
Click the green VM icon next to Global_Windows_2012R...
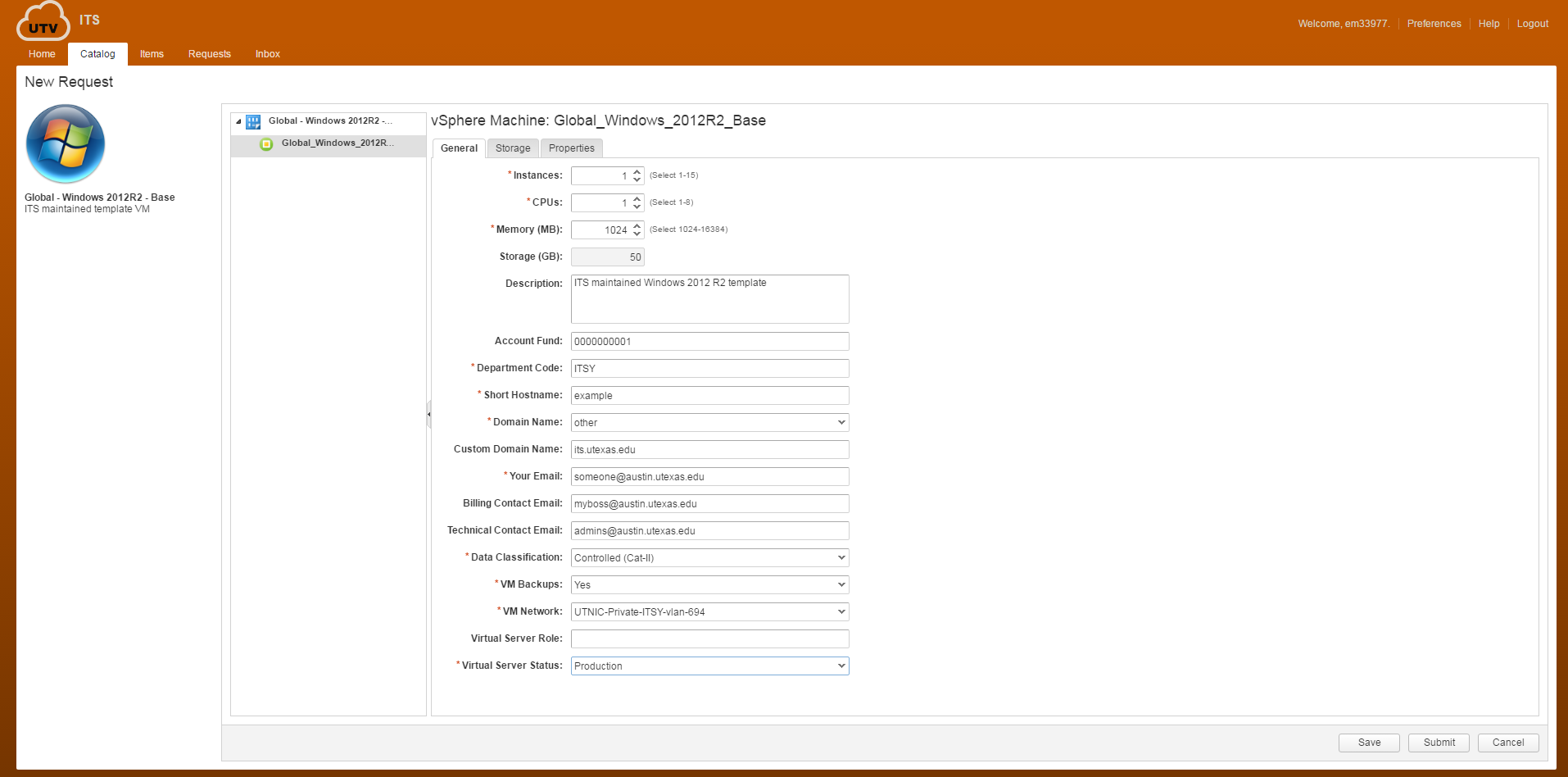coord(266,144)
